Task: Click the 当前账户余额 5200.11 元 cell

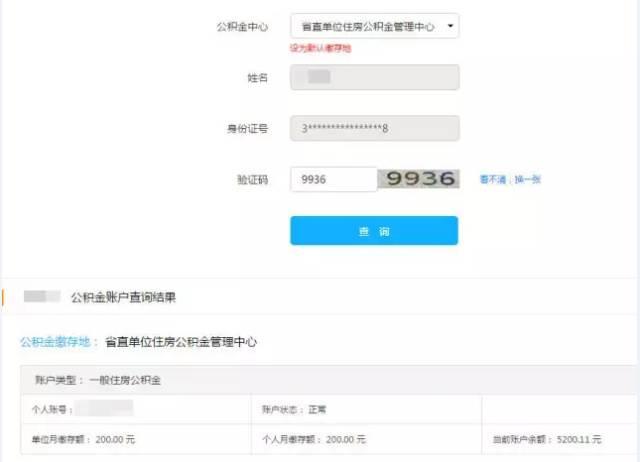Action: click(560, 439)
